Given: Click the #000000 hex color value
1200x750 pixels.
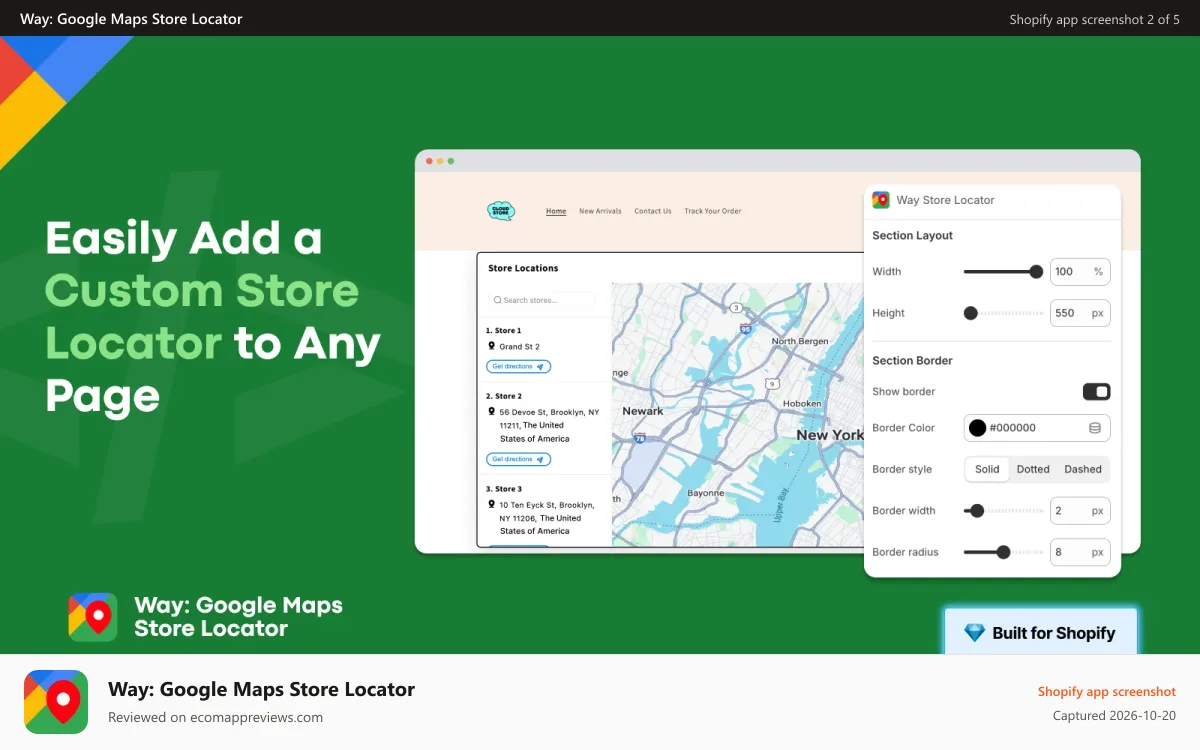Looking at the screenshot, I should [x=1012, y=428].
